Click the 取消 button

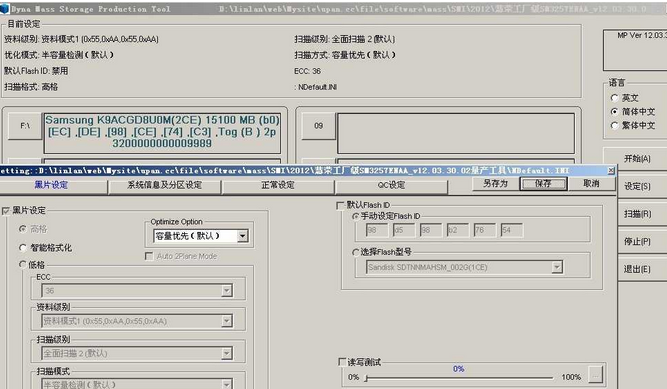[x=591, y=183]
